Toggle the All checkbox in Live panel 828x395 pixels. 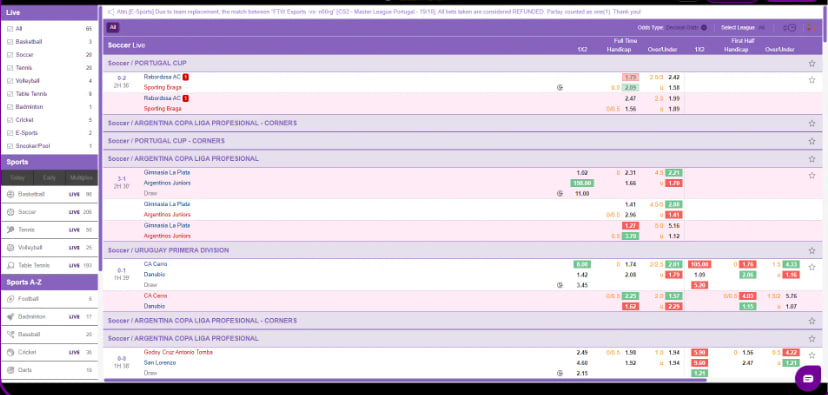10,29
